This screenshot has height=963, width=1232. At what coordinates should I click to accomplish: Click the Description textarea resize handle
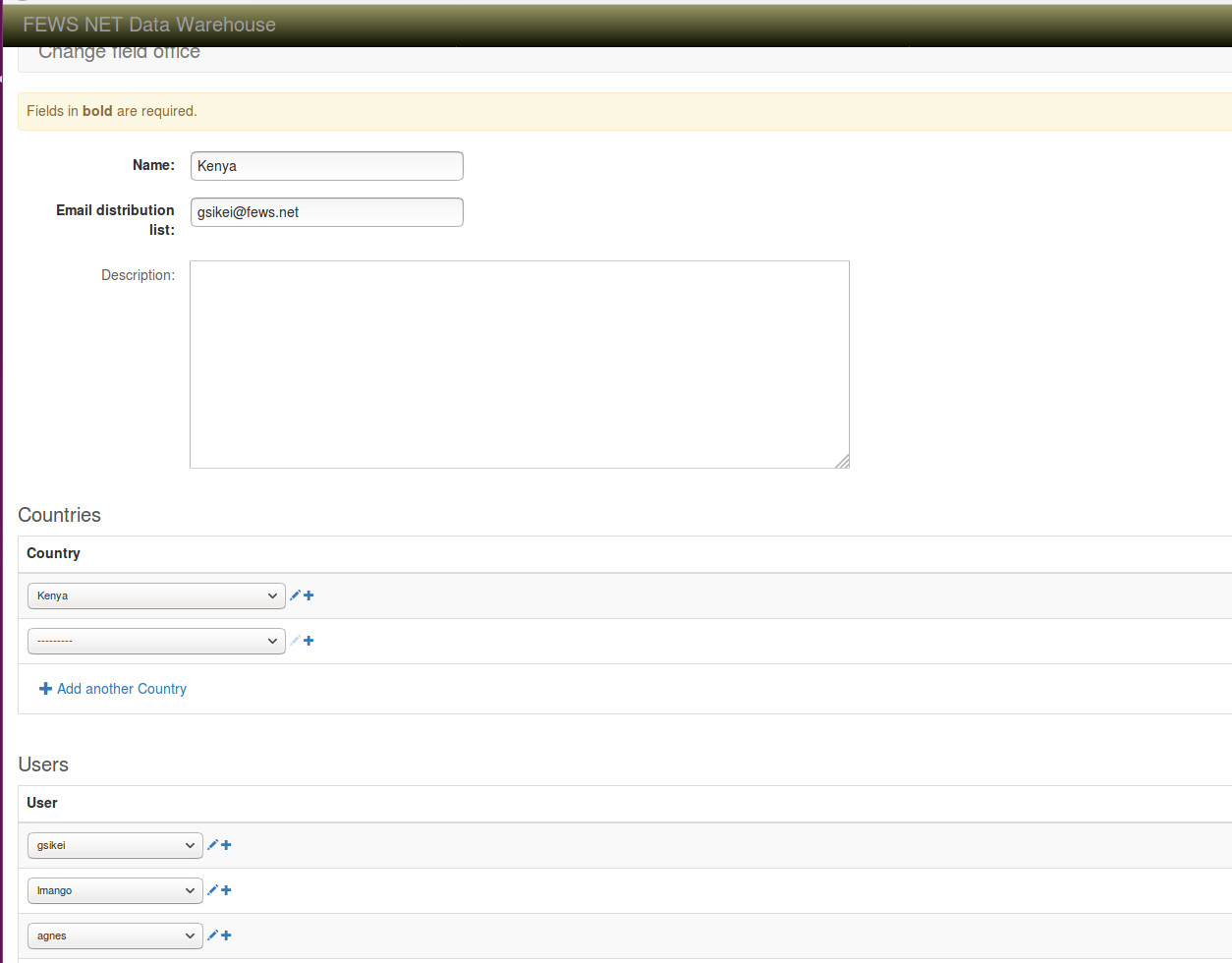(842, 462)
